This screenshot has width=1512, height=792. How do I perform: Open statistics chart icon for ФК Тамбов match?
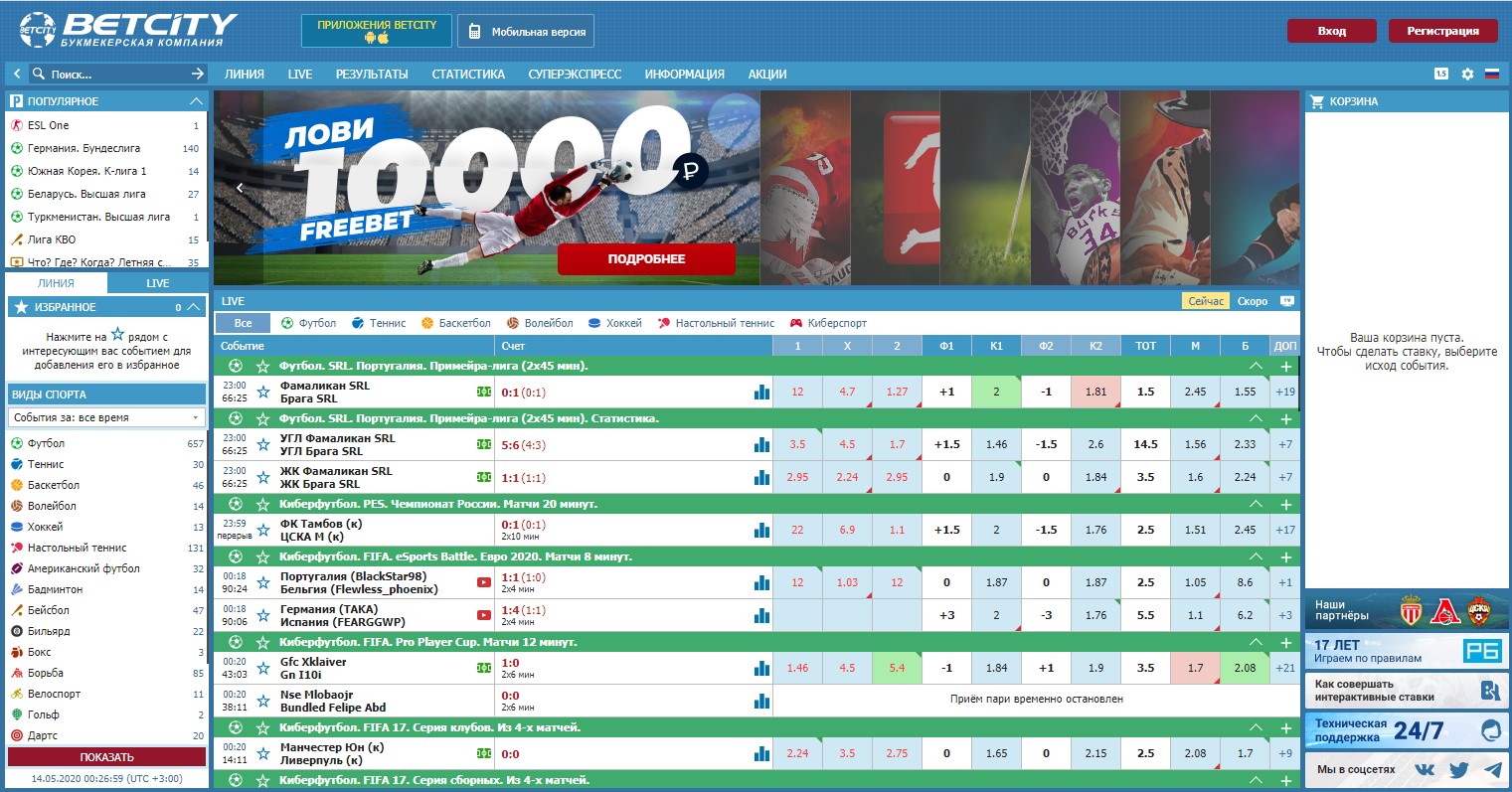[x=761, y=530]
